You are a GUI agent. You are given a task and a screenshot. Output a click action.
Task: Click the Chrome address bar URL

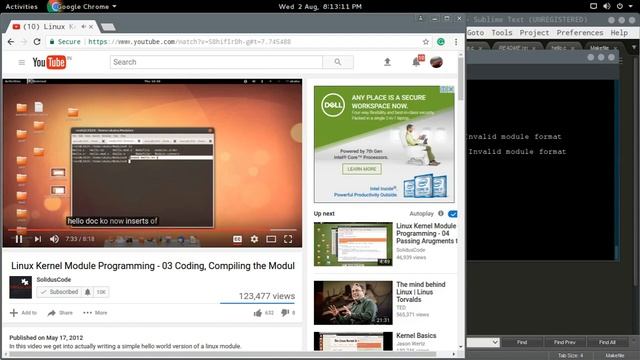189,42
